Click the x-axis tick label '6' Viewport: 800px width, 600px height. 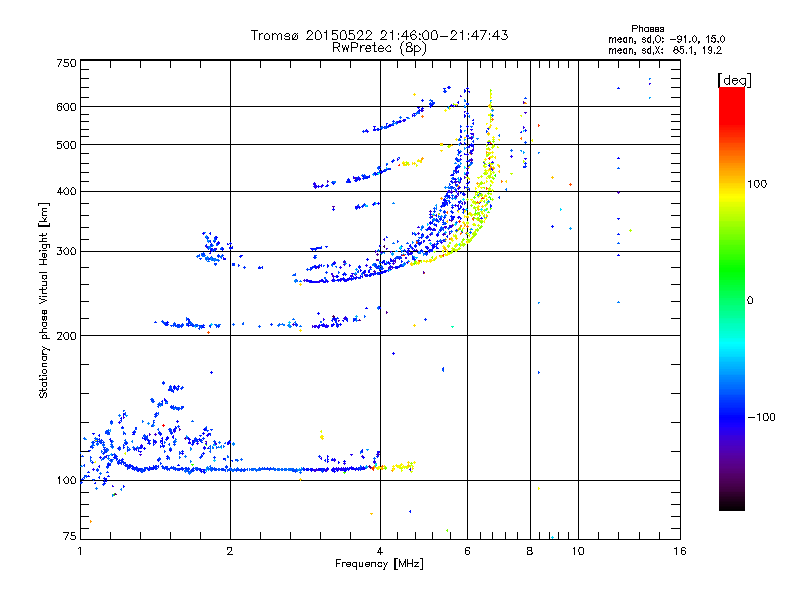467,551
